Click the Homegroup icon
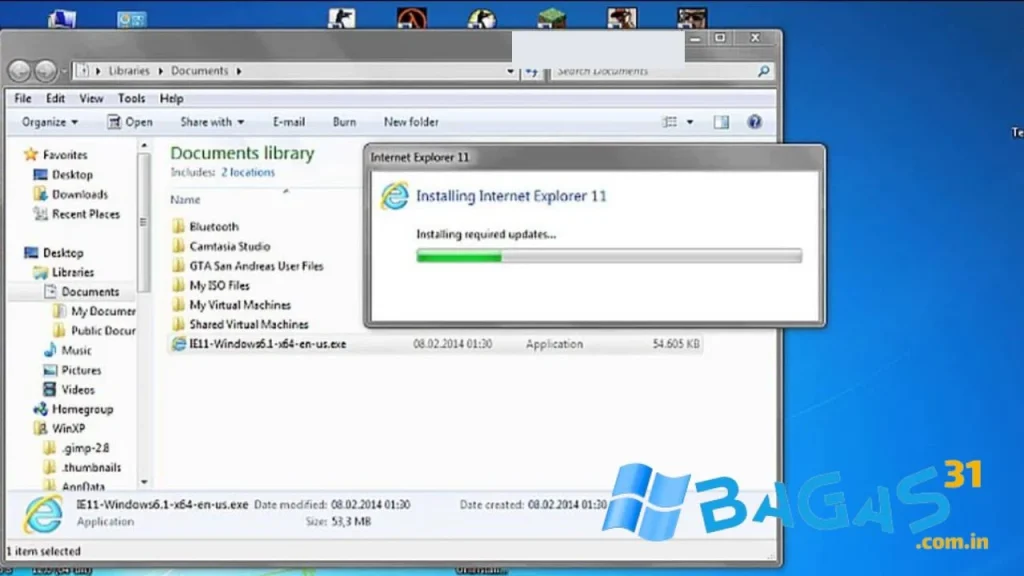Screen dimensions: 1024x576 pos(40,409)
